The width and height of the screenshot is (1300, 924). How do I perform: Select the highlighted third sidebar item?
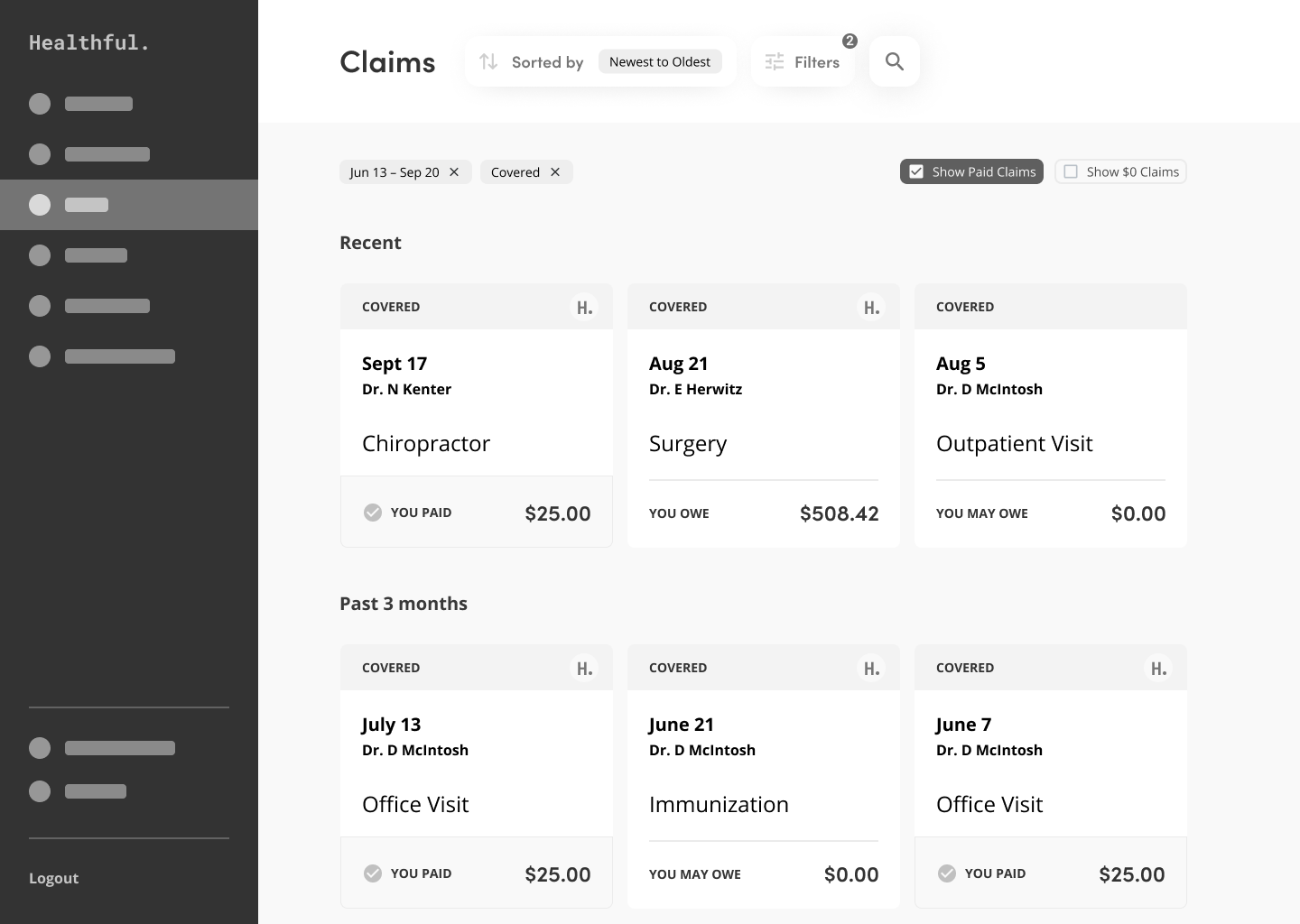[x=129, y=205]
